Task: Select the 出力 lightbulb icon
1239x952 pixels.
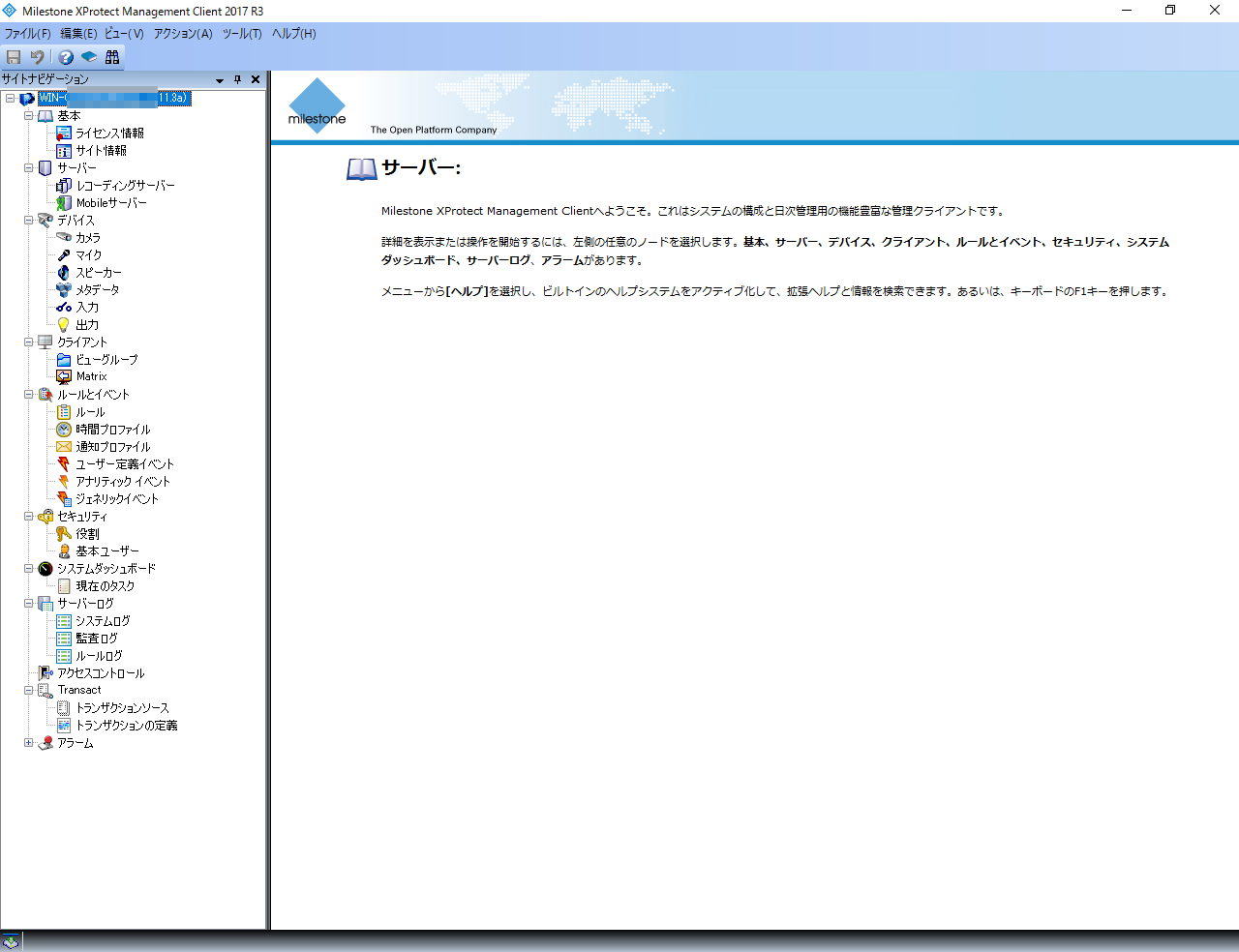Action: pos(64,324)
